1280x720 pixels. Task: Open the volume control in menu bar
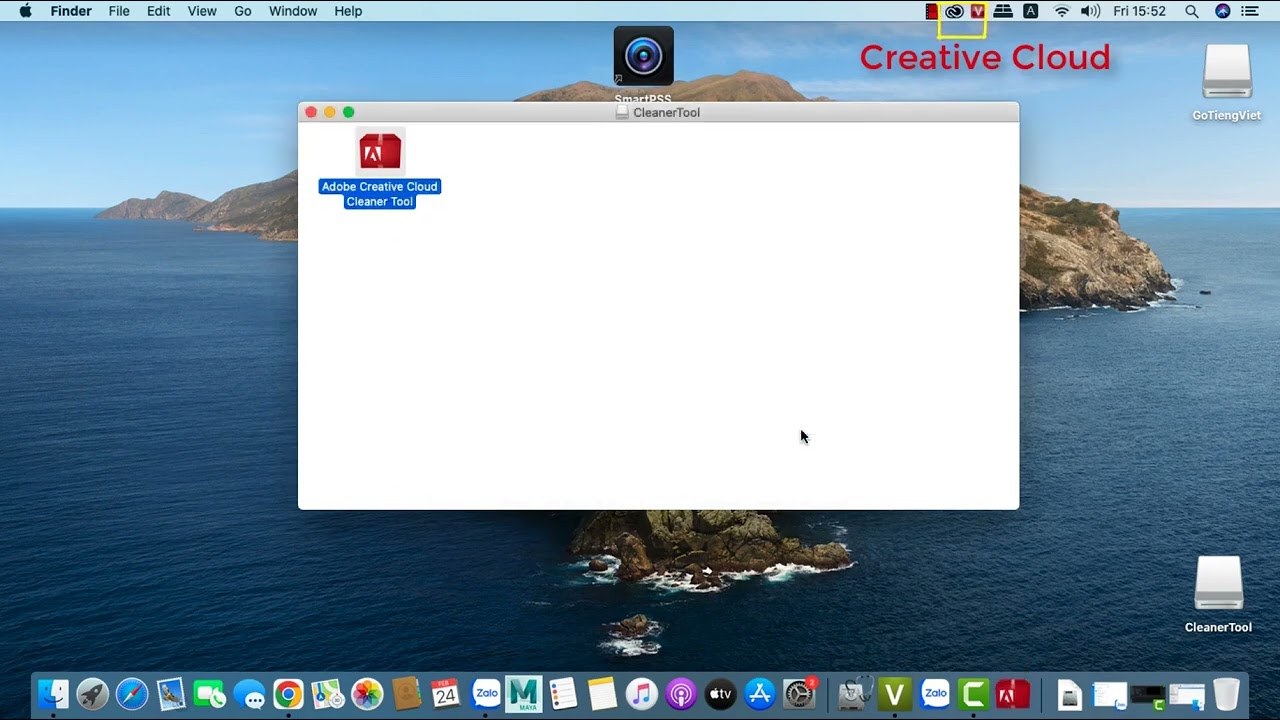[1090, 11]
